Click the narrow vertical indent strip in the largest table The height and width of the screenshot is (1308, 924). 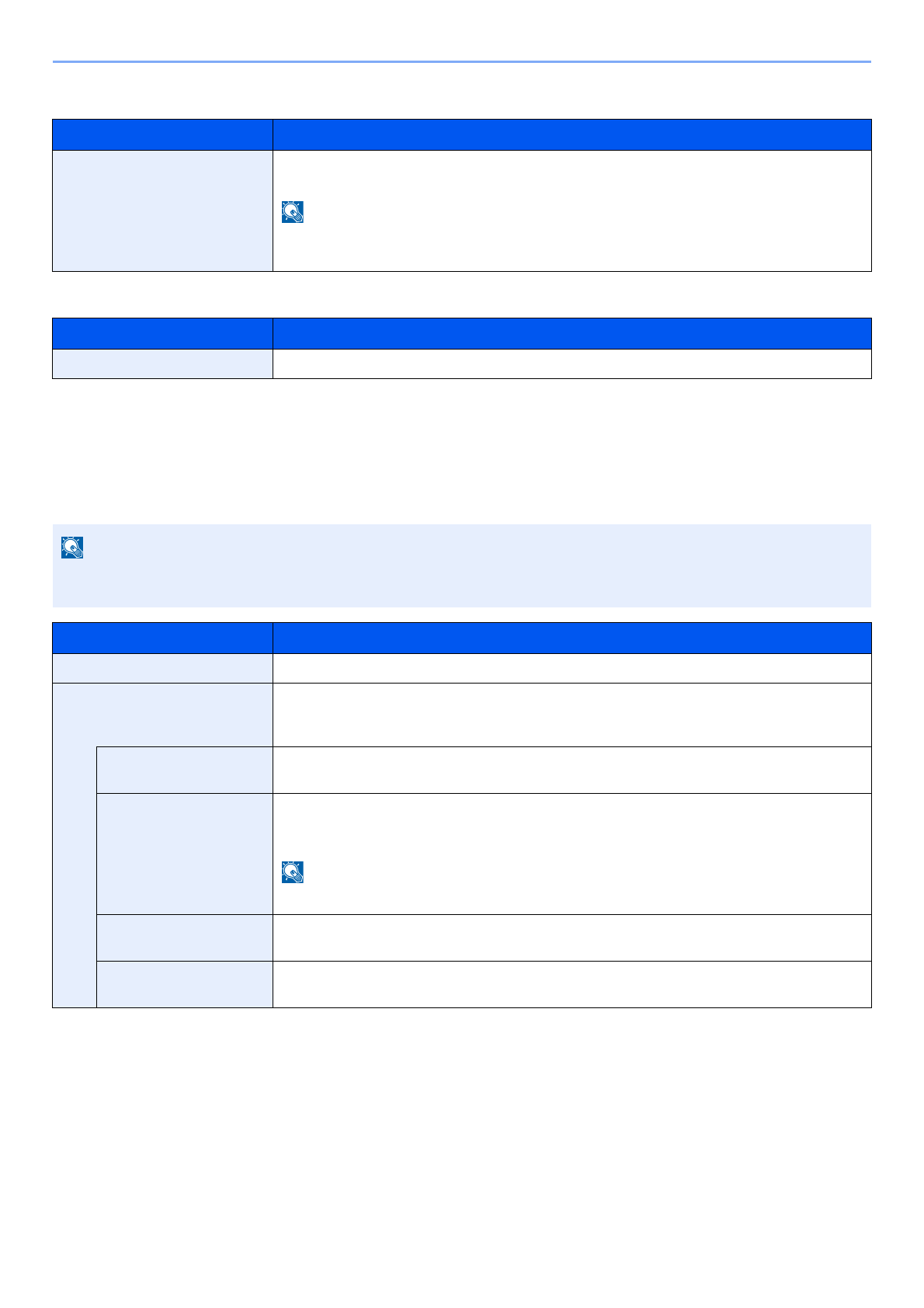click(75, 876)
